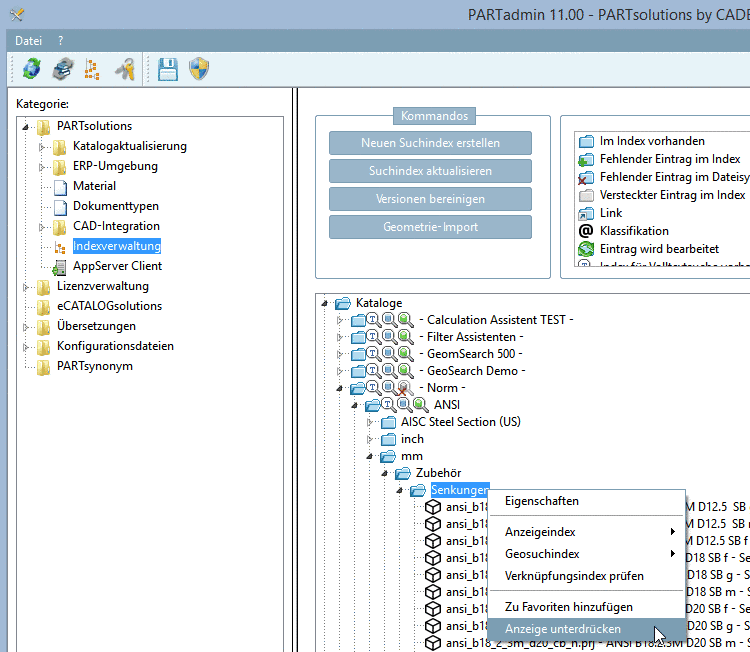Click the AppServer Client icon
The image size is (750, 652).
tap(60, 266)
